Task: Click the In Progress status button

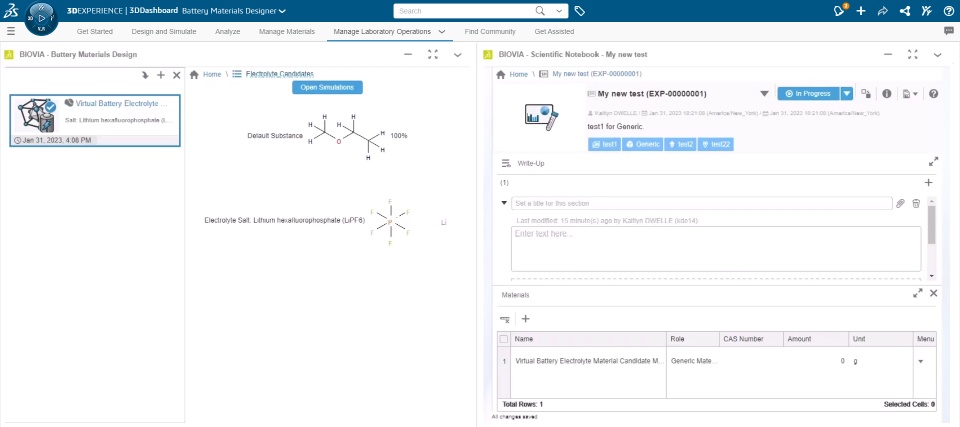Action: (809, 94)
